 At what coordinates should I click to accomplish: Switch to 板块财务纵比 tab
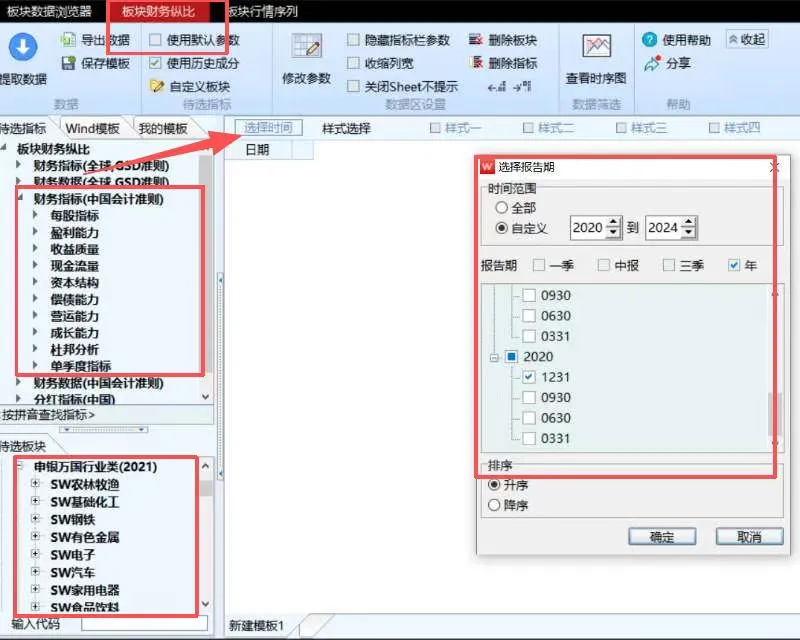tap(159, 11)
